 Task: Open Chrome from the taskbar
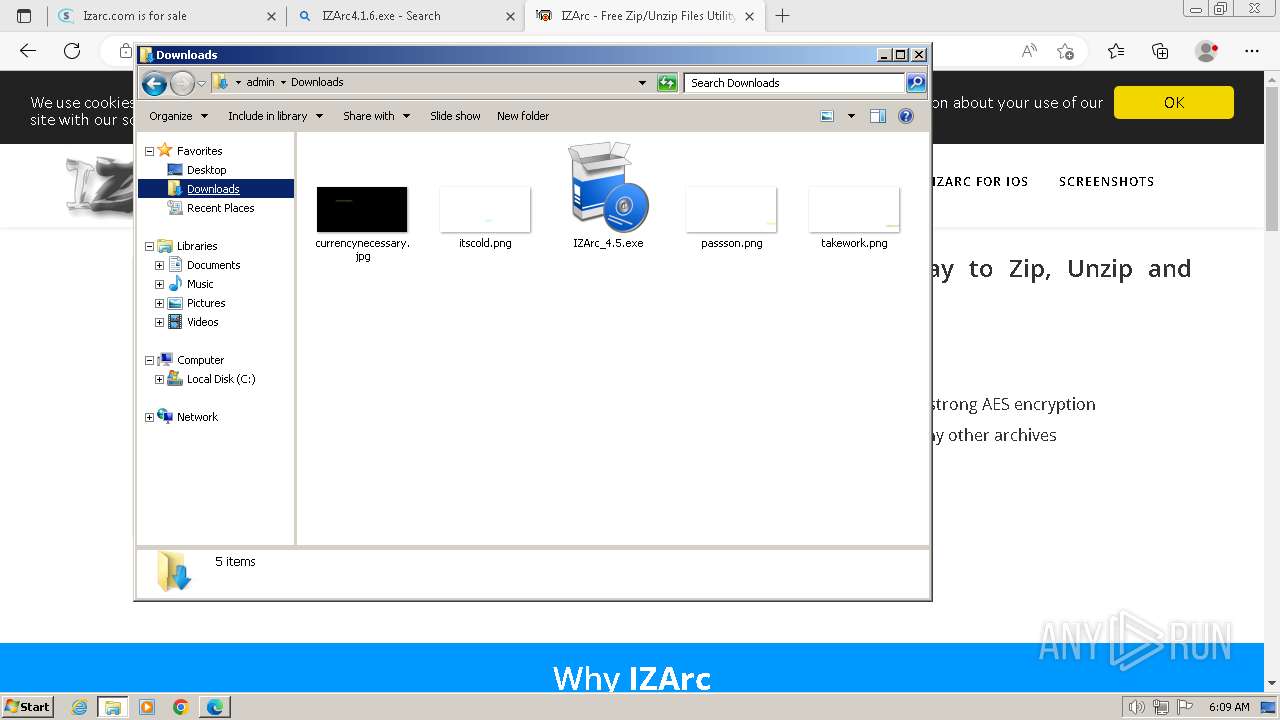181,707
